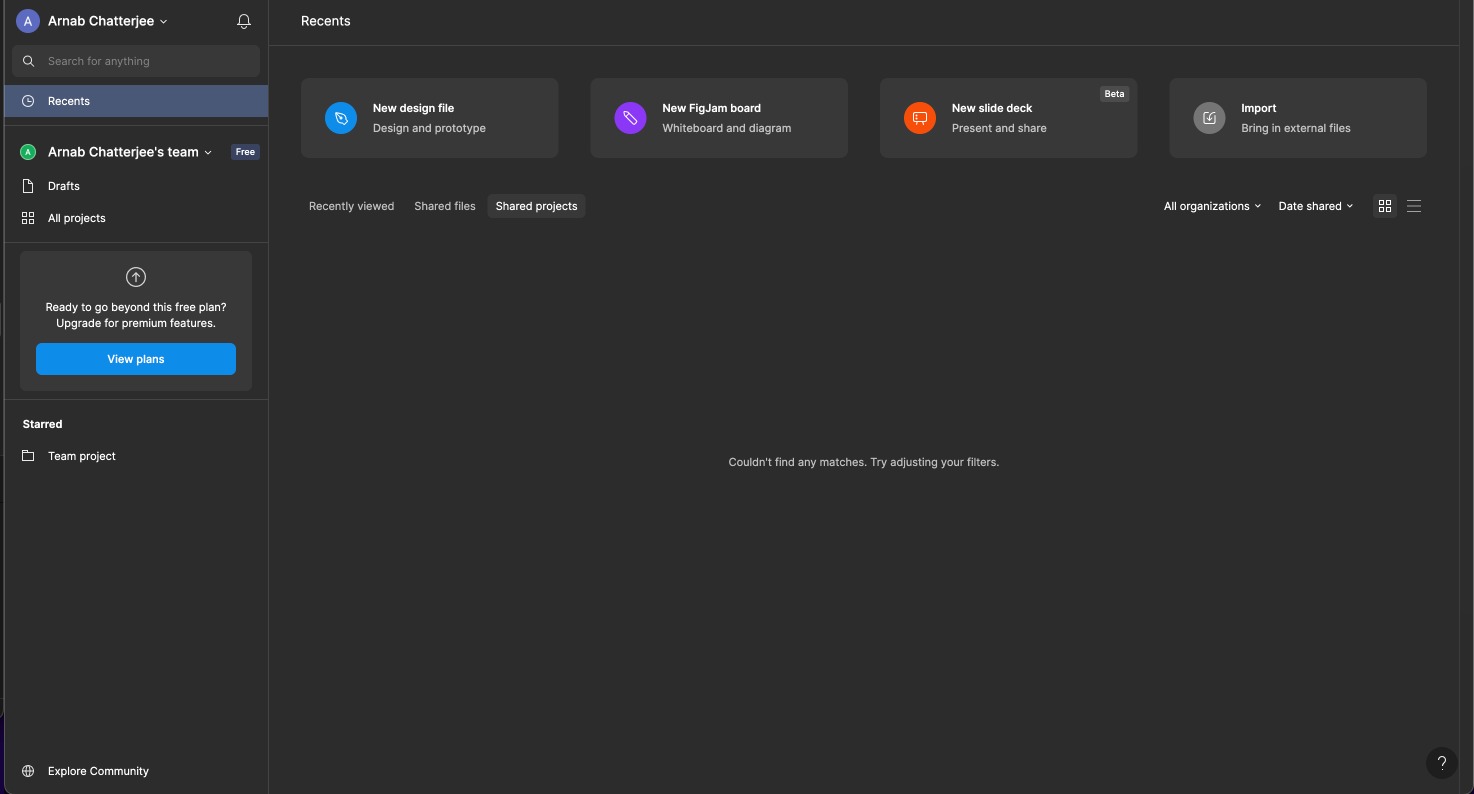
Task: Open the All organizations filter dropdown
Action: point(1212,206)
